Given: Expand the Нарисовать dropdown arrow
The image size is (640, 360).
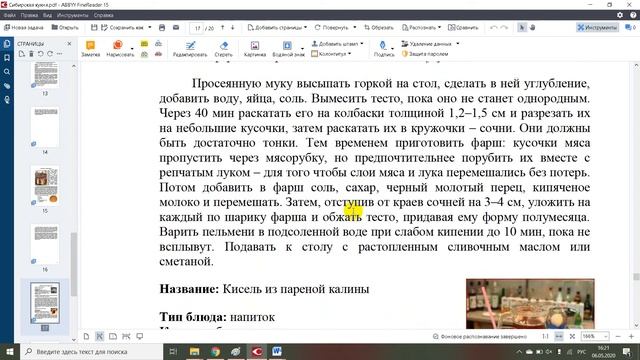Looking at the screenshot, I should point(132,49).
